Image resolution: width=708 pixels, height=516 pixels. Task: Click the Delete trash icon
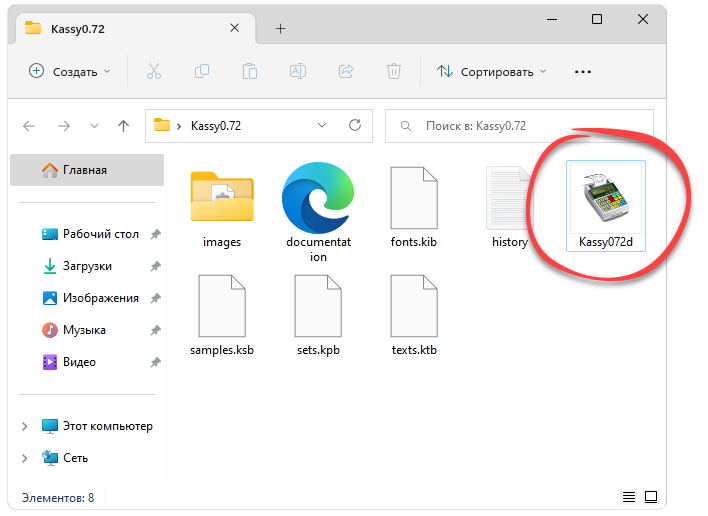coord(394,71)
